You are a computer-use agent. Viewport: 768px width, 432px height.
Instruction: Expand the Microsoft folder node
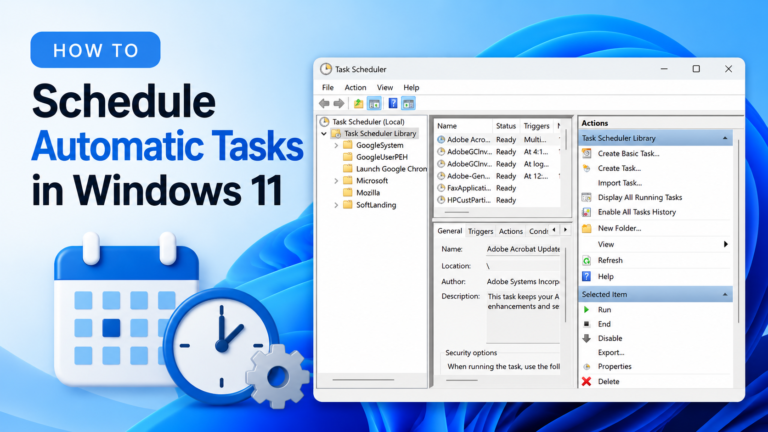[x=336, y=181]
